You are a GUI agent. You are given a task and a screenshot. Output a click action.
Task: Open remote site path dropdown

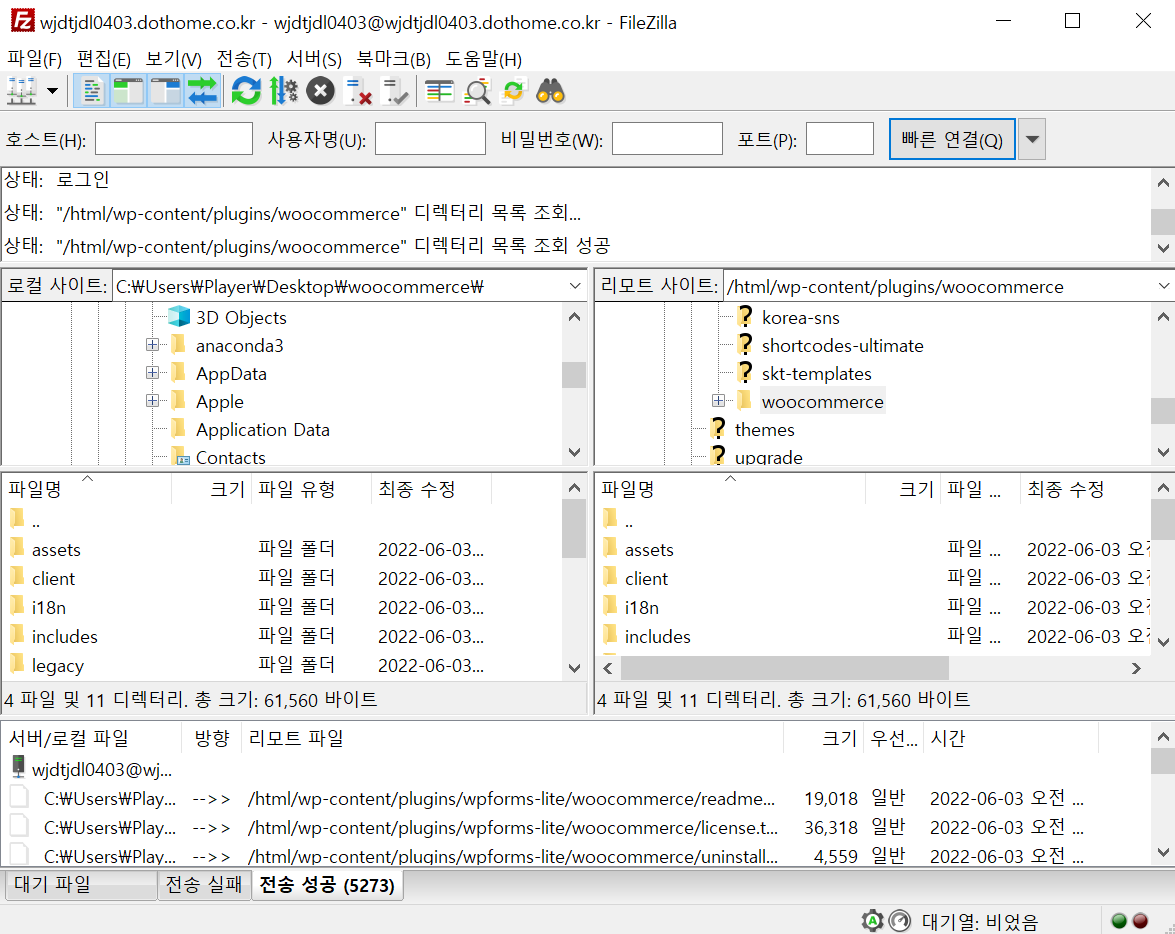coord(1164,286)
